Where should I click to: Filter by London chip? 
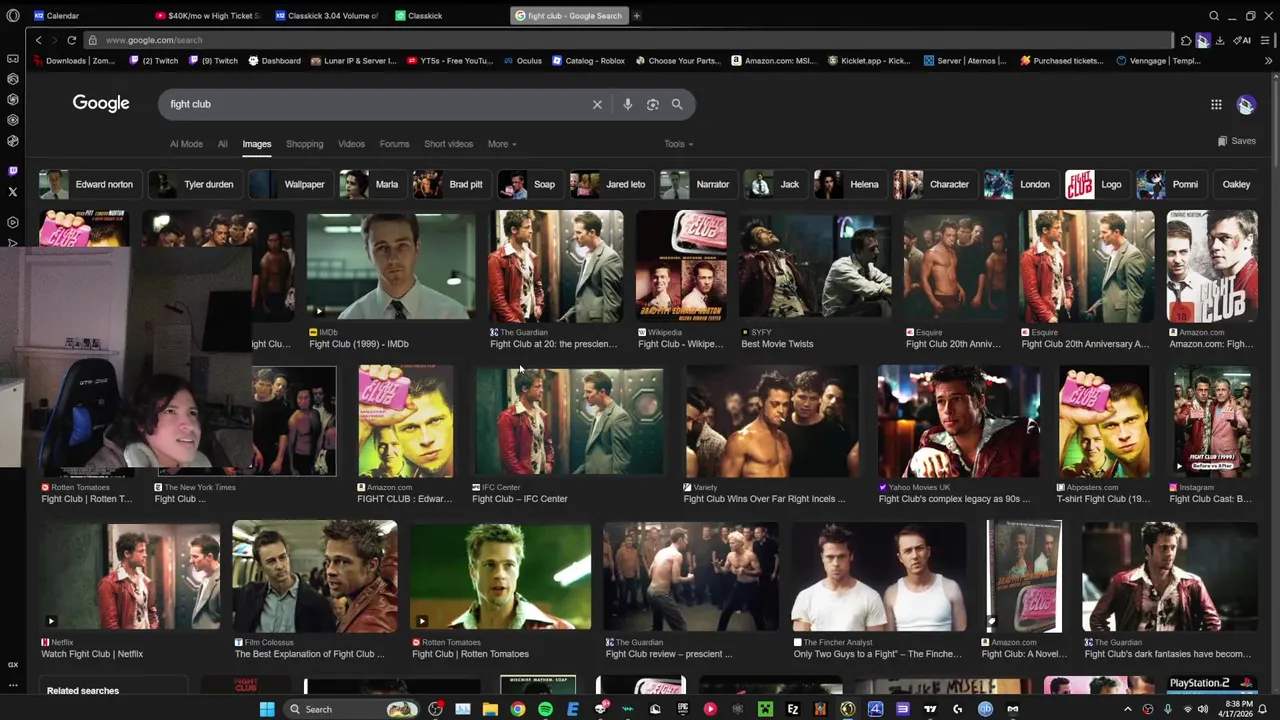point(1019,184)
